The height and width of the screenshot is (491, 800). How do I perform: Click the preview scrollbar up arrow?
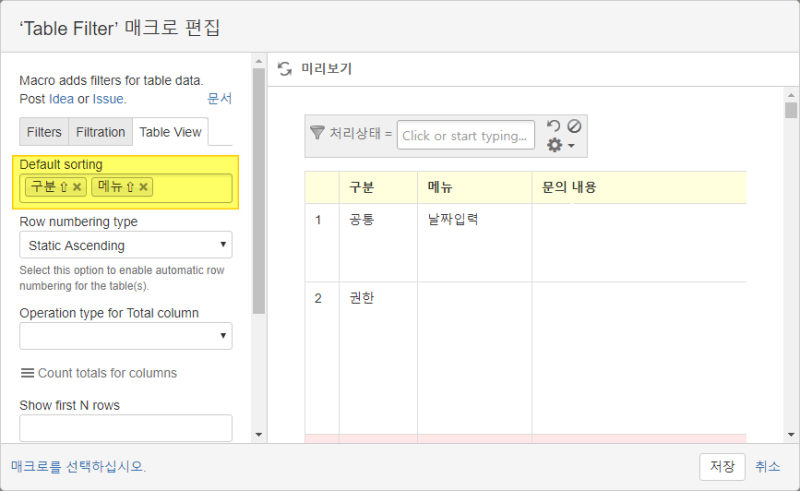791,95
